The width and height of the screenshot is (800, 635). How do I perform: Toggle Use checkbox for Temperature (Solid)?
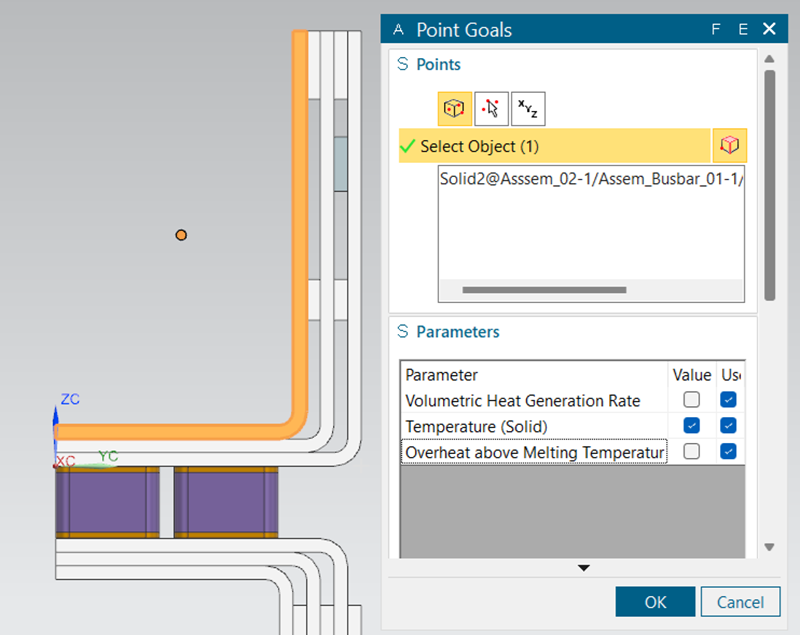(728, 425)
